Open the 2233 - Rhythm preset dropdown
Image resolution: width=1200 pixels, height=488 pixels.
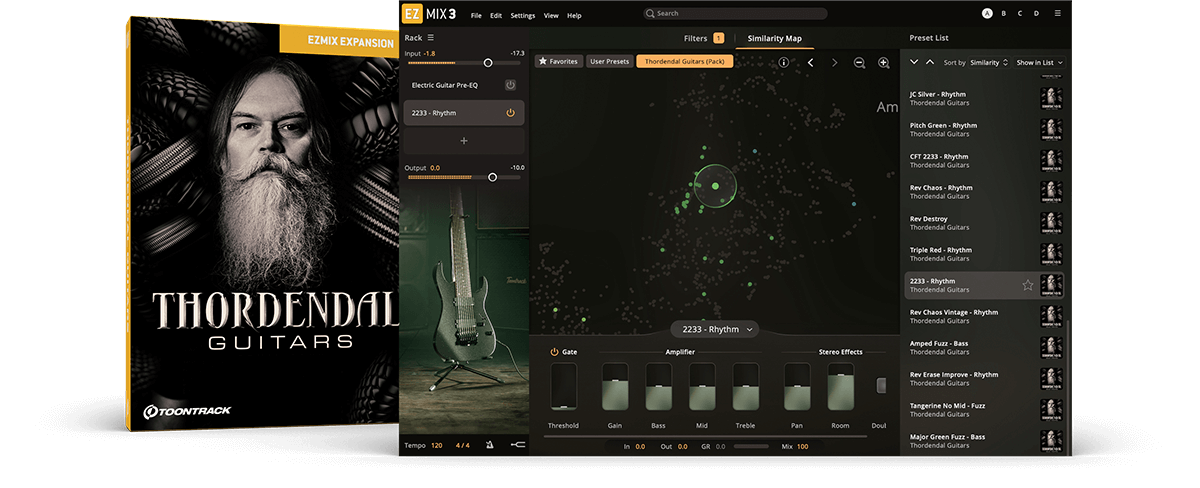(x=714, y=329)
